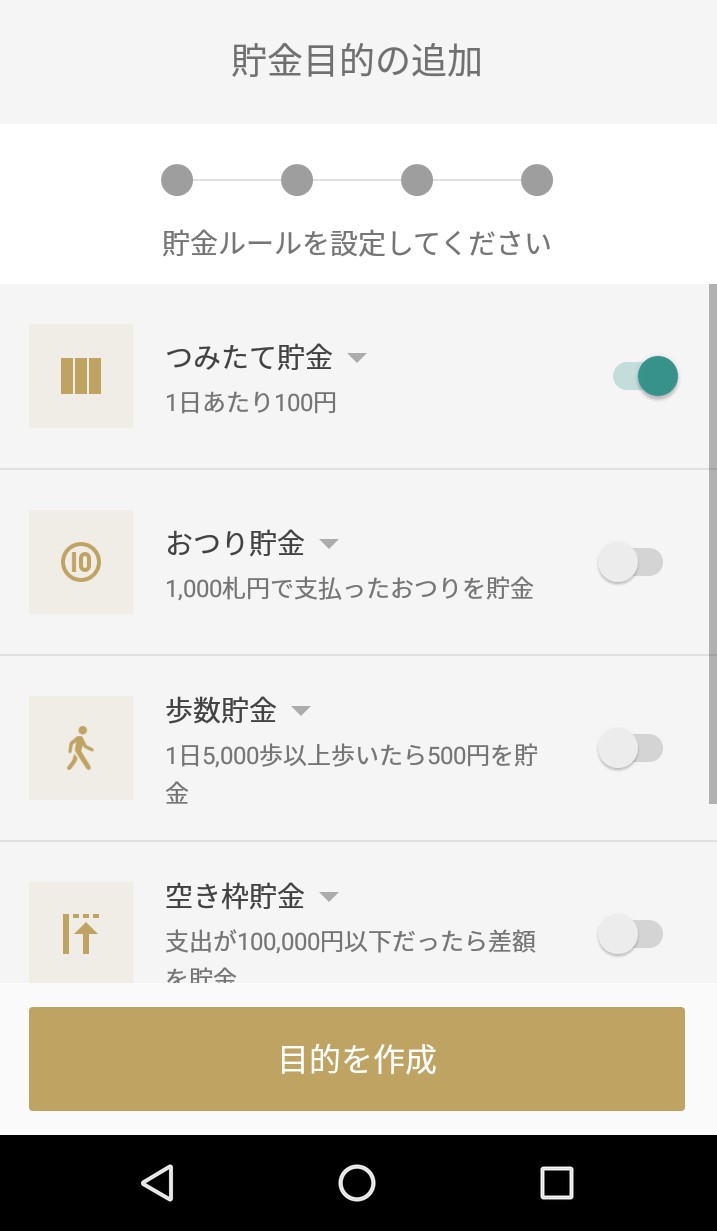Disable the つみたて貯金 toggle switch
This screenshot has width=717, height=1231.
tap(645, 376)
